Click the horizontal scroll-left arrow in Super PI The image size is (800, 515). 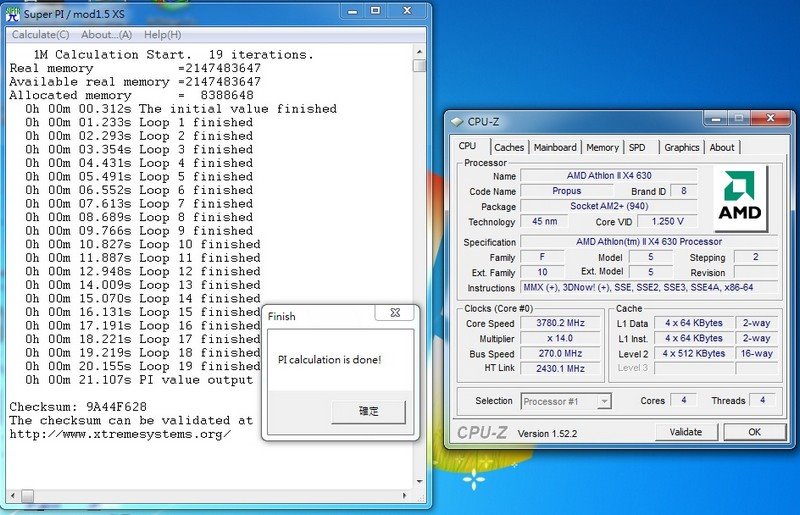(x=13, y=496)
